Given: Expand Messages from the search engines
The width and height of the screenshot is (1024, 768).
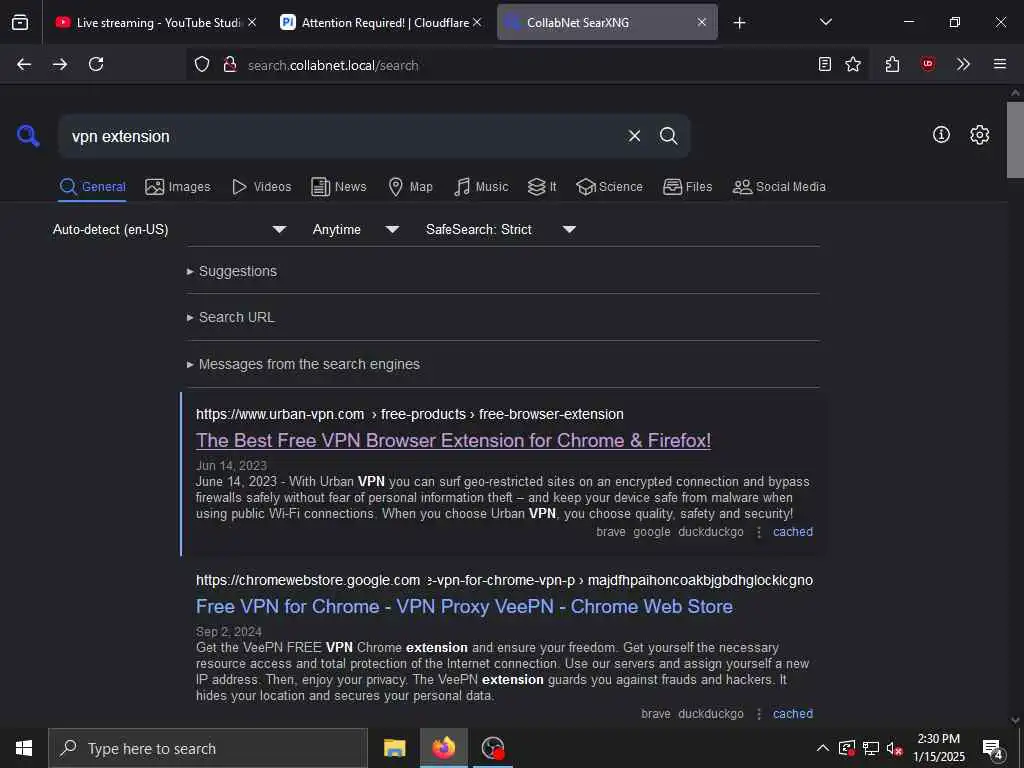Looking at the screenshot, I should click(303, 364).
